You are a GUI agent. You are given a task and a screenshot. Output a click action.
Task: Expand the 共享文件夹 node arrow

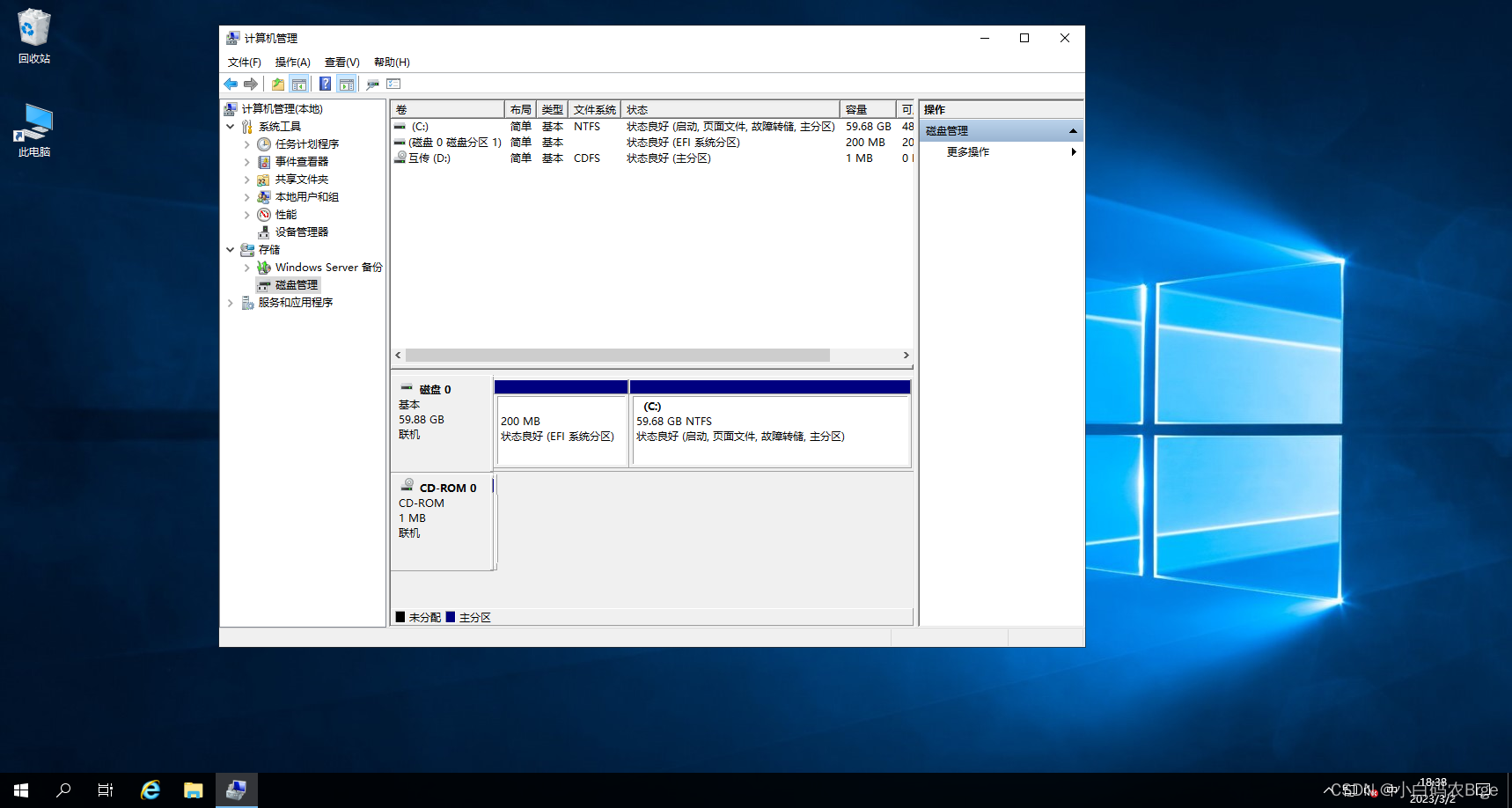[247, 180]
